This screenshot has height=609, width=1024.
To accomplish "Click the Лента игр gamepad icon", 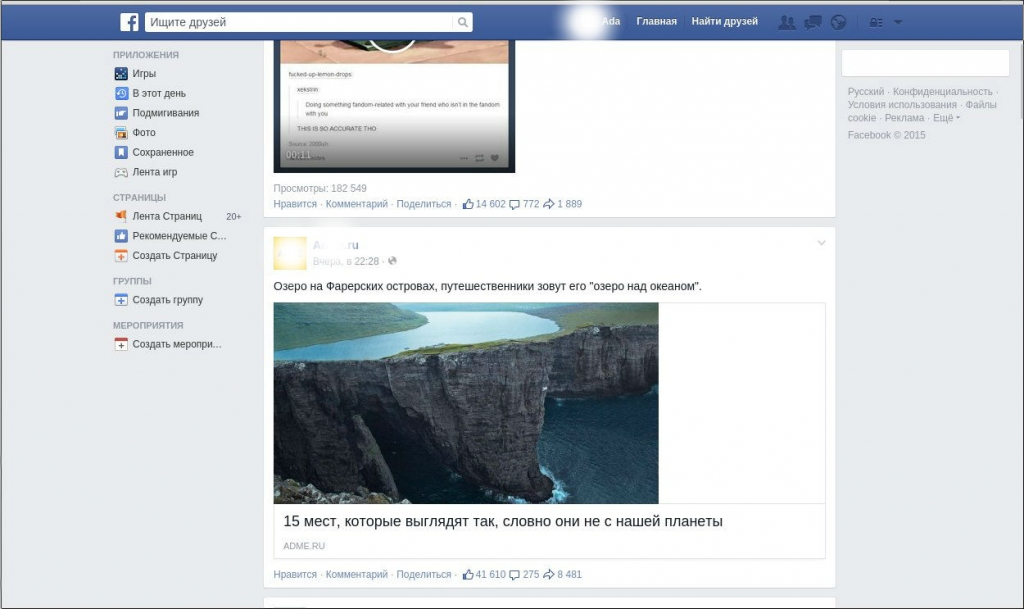I will [x=121, y=172].
